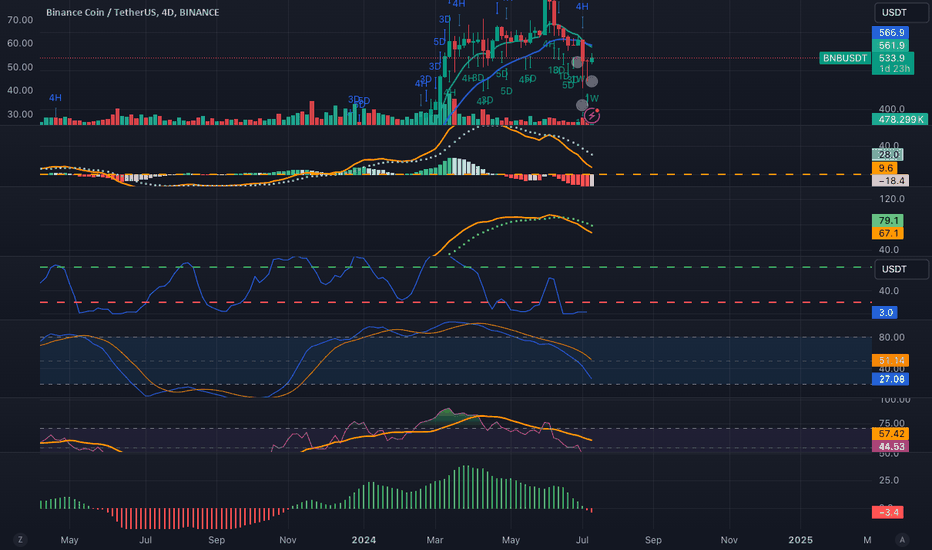This screenshot has width=932, height=550.
Task: Click the 120.0 scale tick label
Action: coord(892,199)
